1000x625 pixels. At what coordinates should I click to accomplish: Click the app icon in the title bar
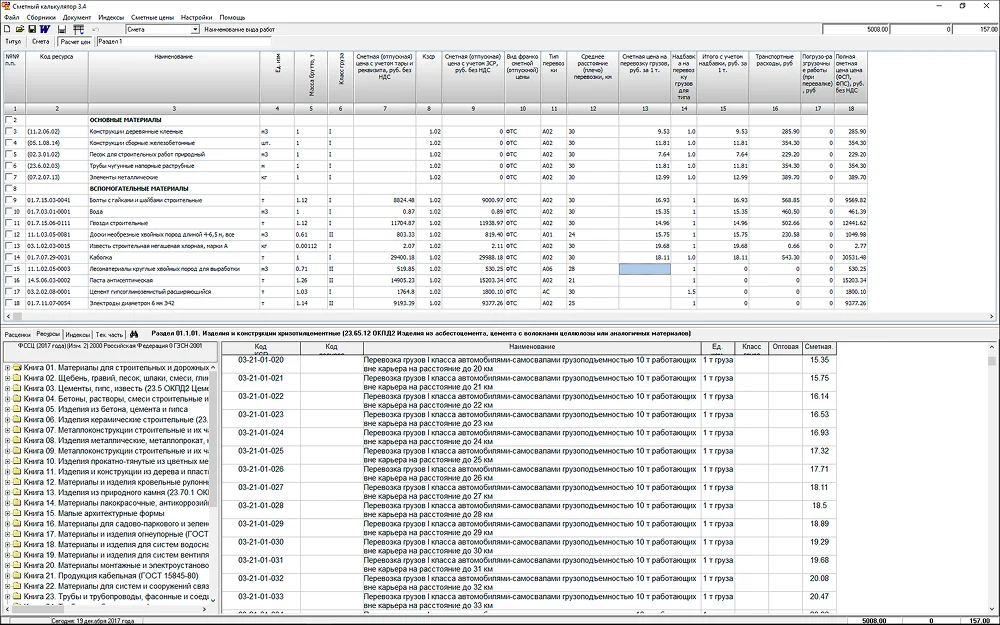(x=6, y=6)
